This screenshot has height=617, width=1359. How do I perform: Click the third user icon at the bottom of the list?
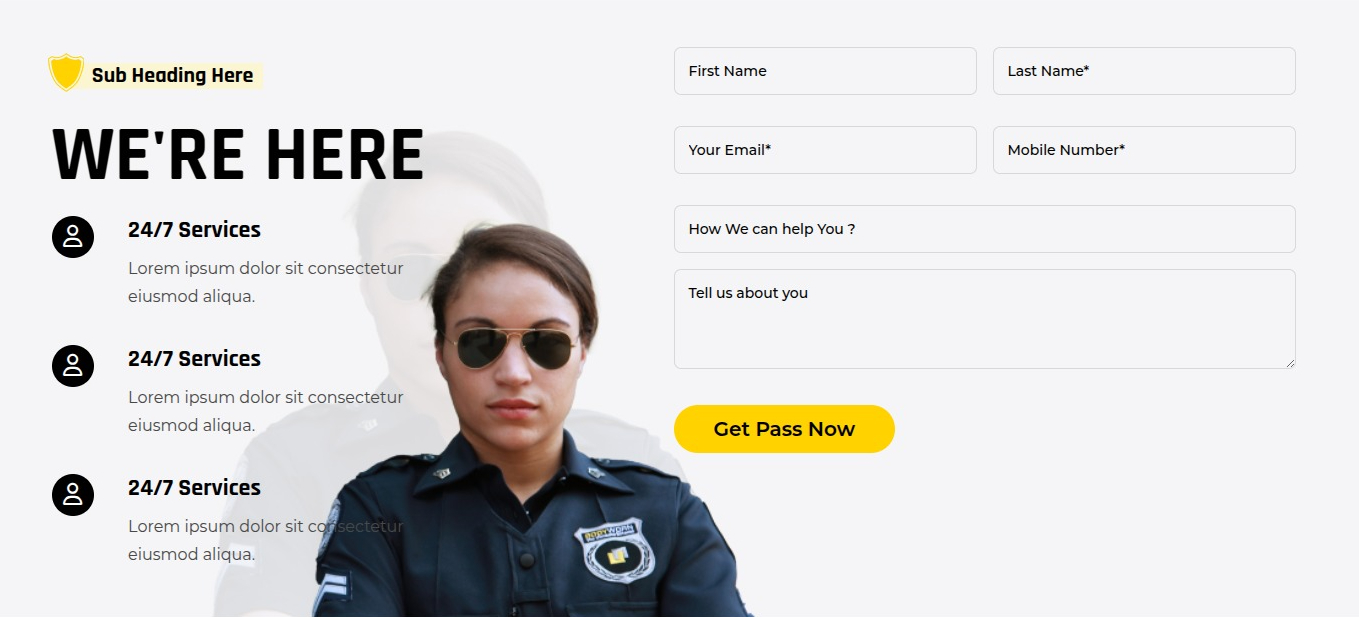73,495
